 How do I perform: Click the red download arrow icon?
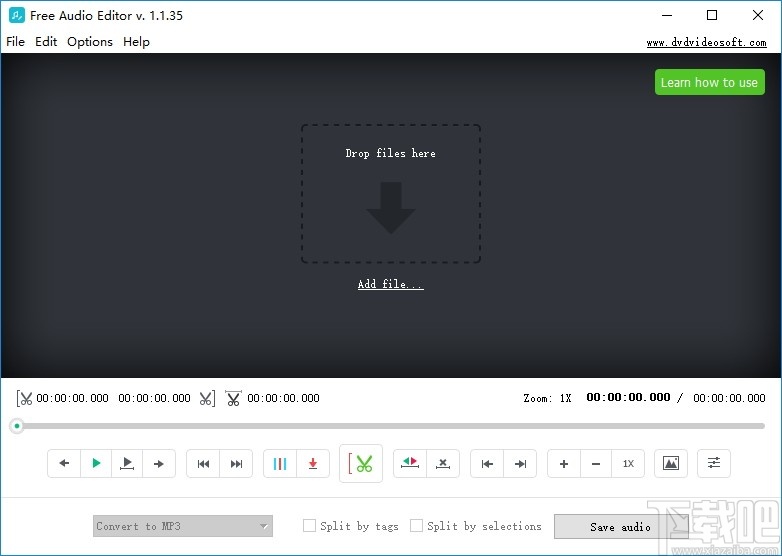point(313,463)
